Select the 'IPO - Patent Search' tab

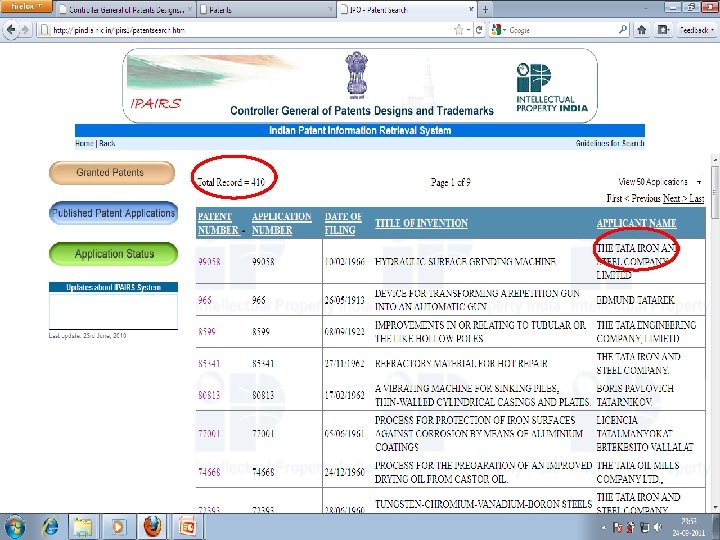[x=407, y=10]
